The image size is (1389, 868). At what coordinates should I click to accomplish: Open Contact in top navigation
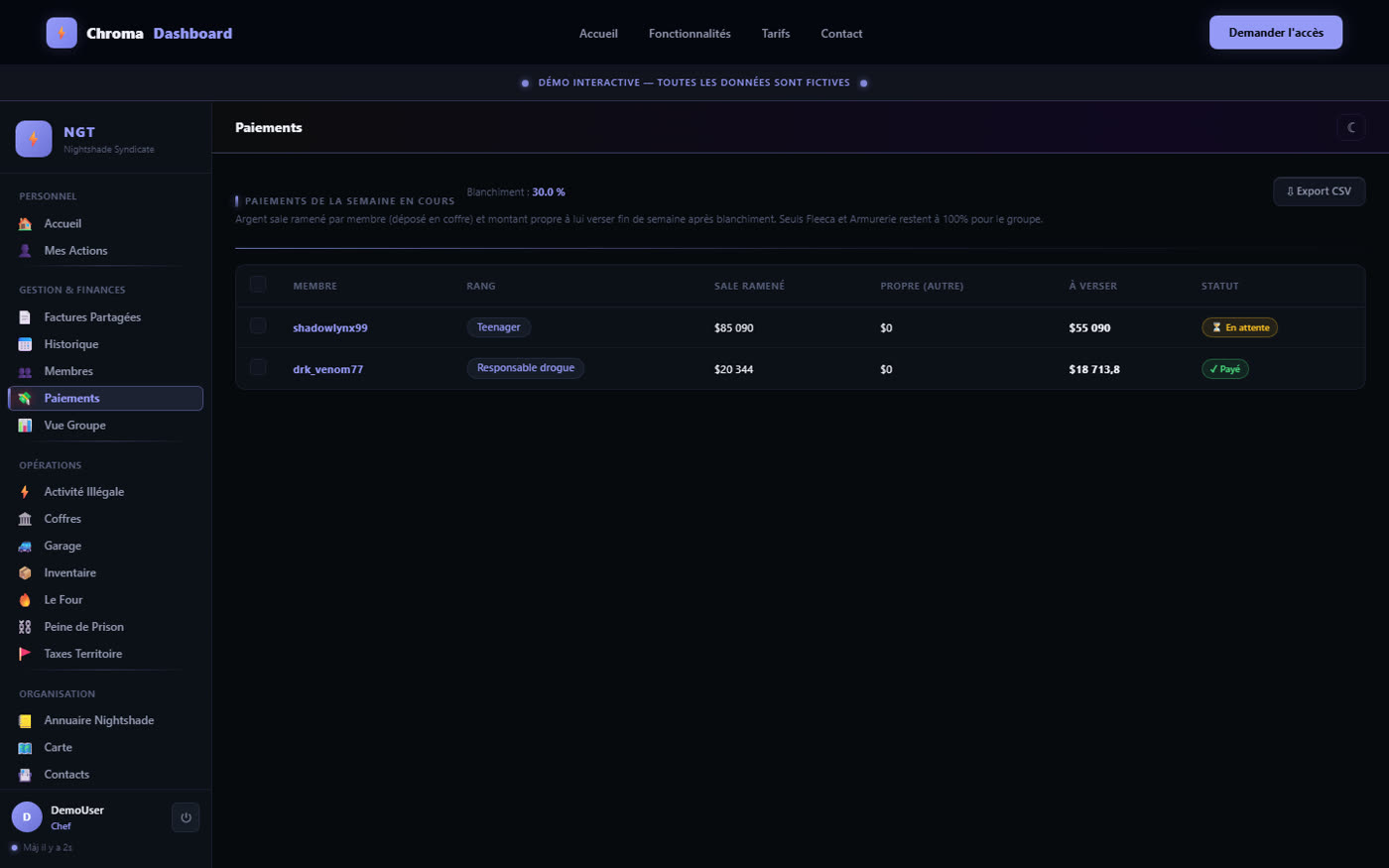pos(841,34)
